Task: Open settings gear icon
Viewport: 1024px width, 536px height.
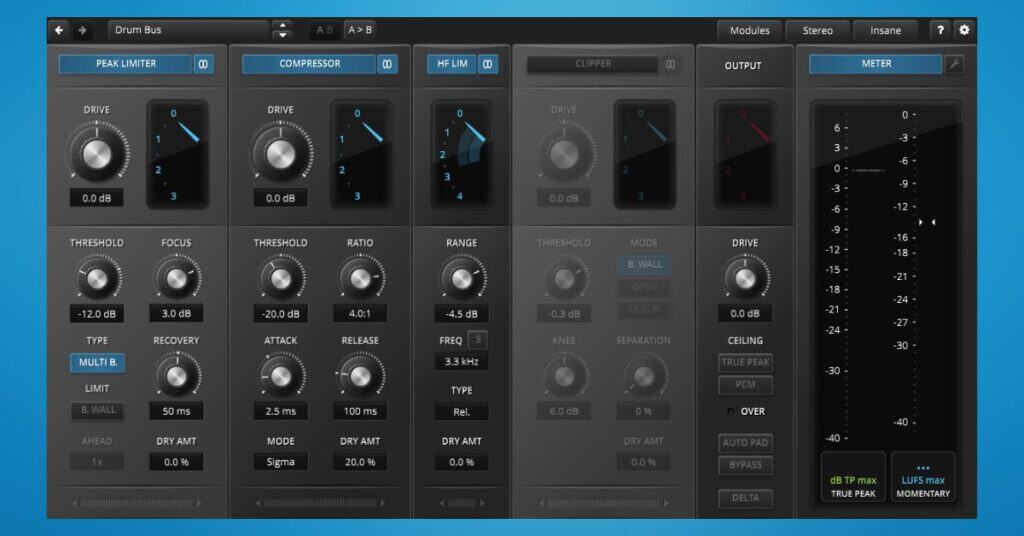Action: click(x=964, y=30)
